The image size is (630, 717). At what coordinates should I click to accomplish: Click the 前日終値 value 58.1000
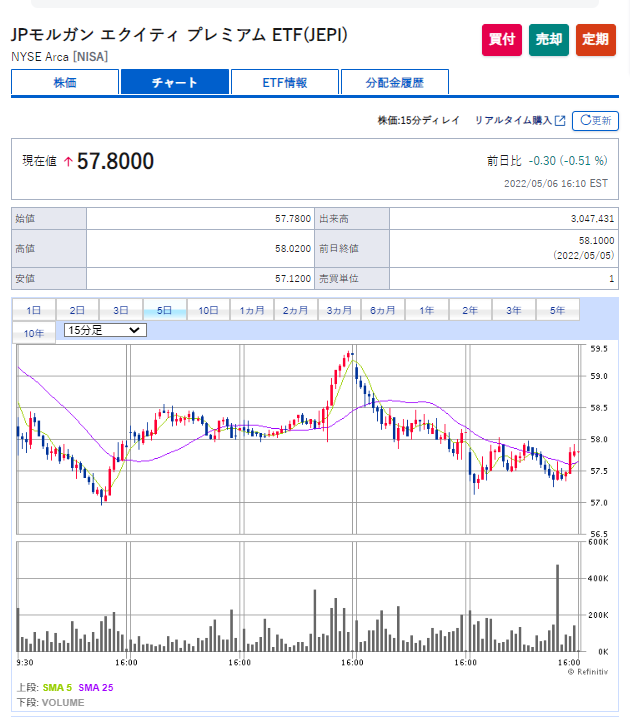(x=597, y=241)
